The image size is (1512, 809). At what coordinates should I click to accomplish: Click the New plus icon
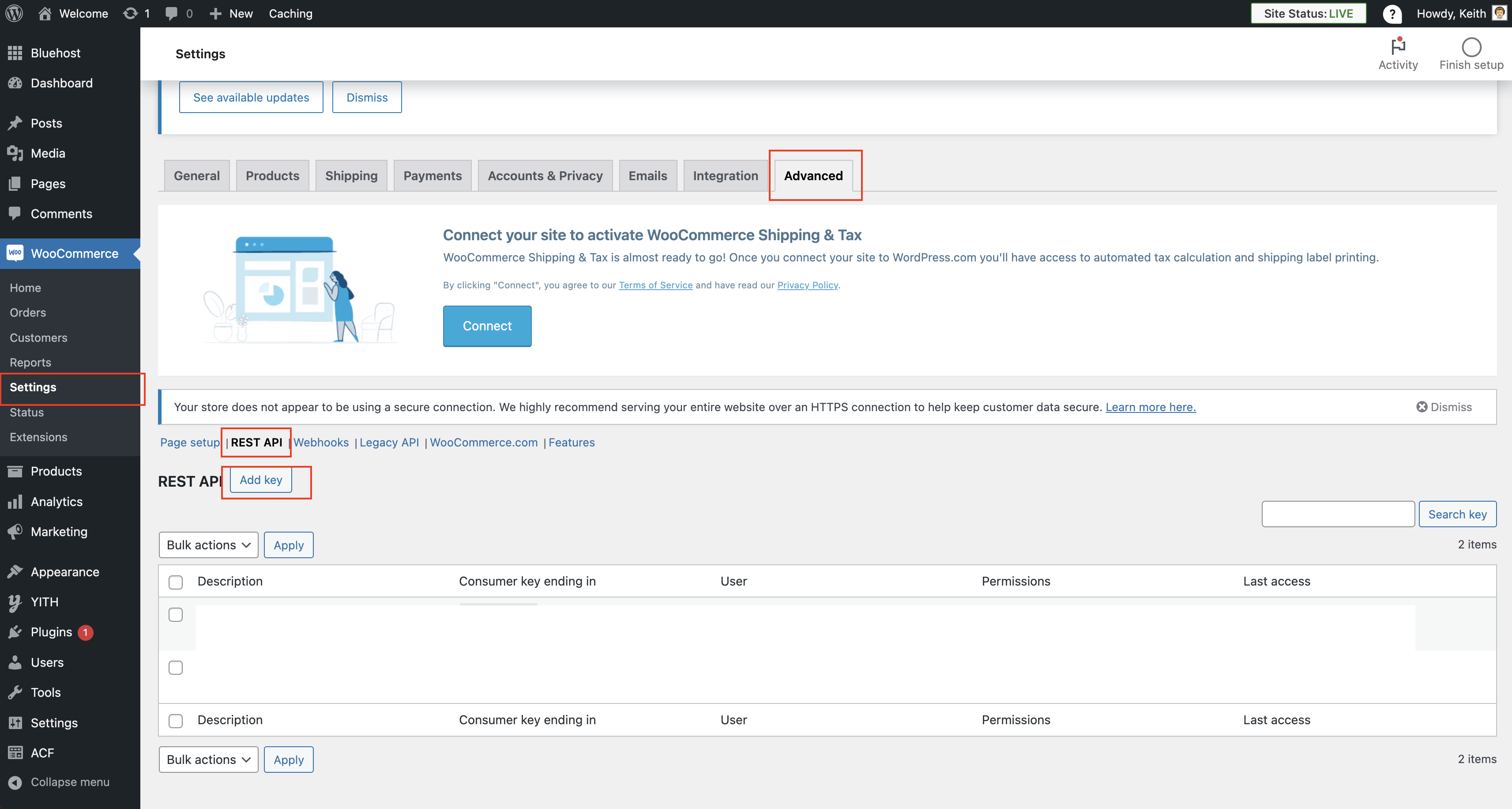pyautogui.click(x=215, y=14)
